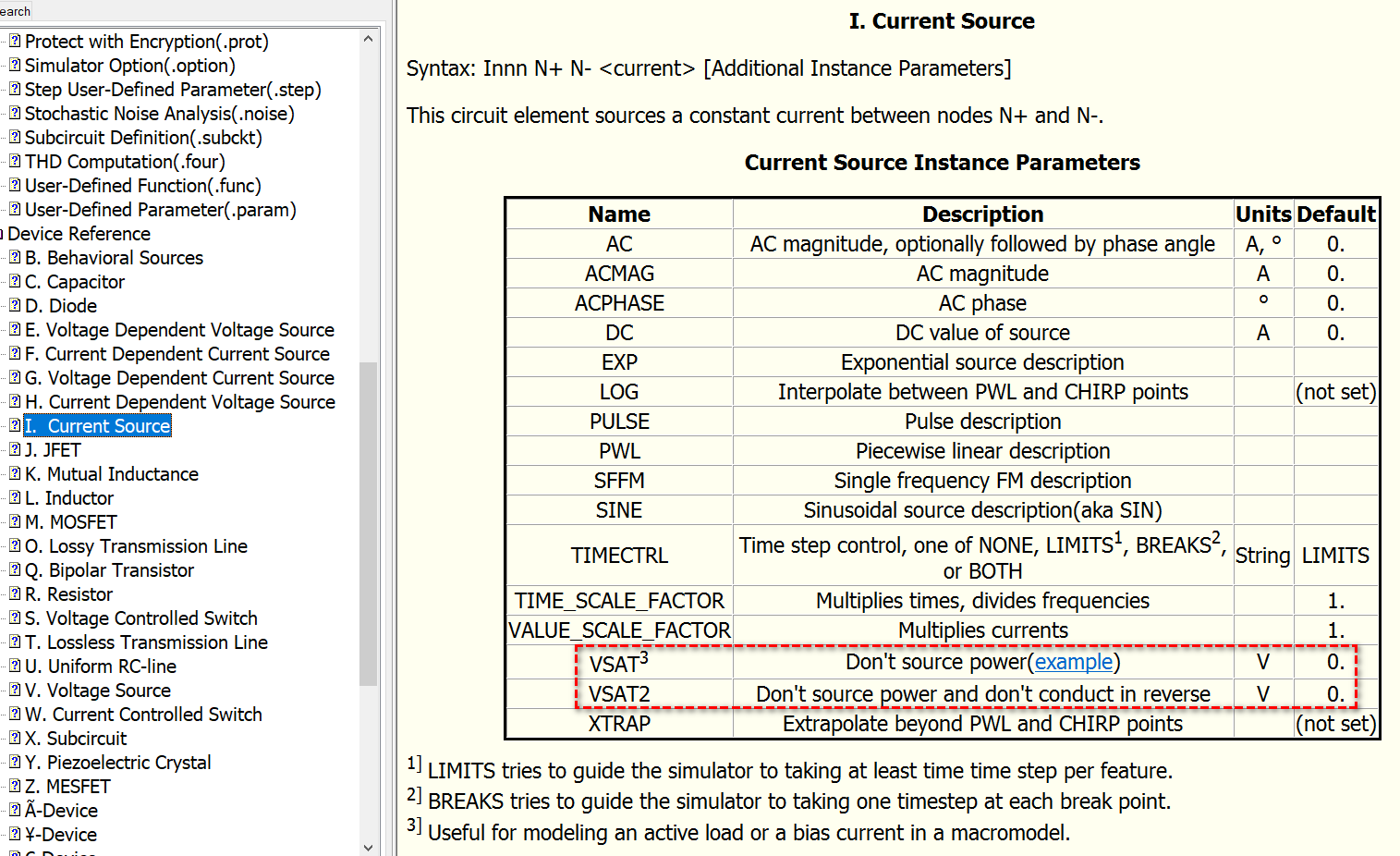Click help page icon beside 'J. JFET'
Viewport: 1400px width, 856px height.
[x=15, y=449]
